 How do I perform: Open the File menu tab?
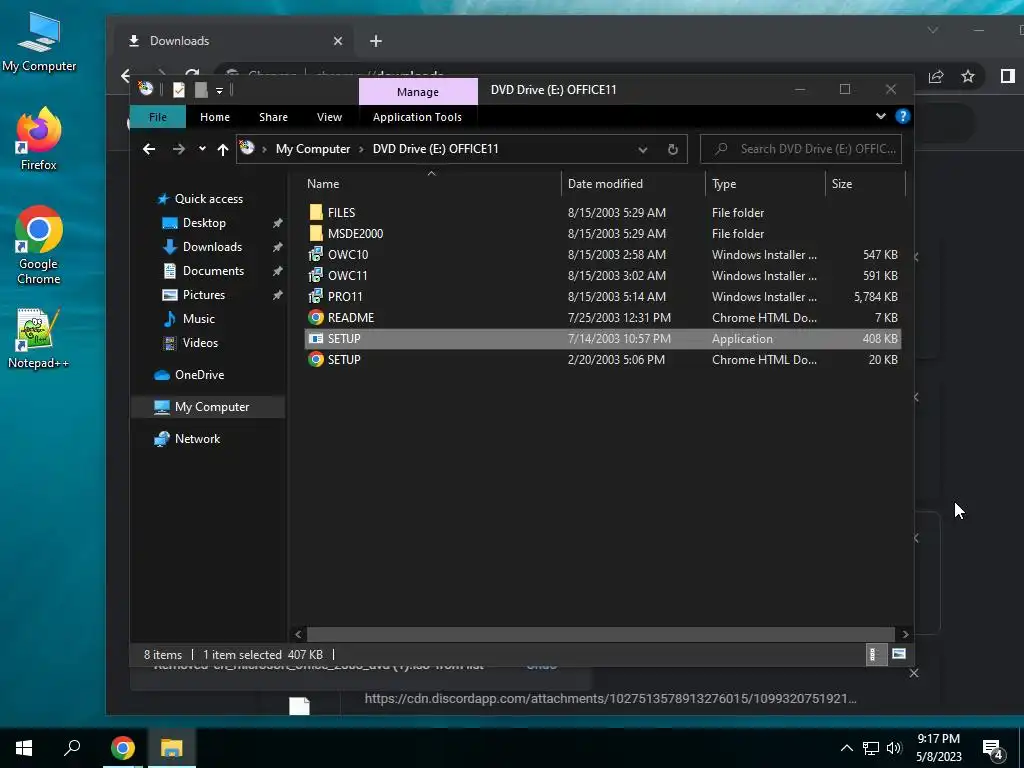coord(157,117)
